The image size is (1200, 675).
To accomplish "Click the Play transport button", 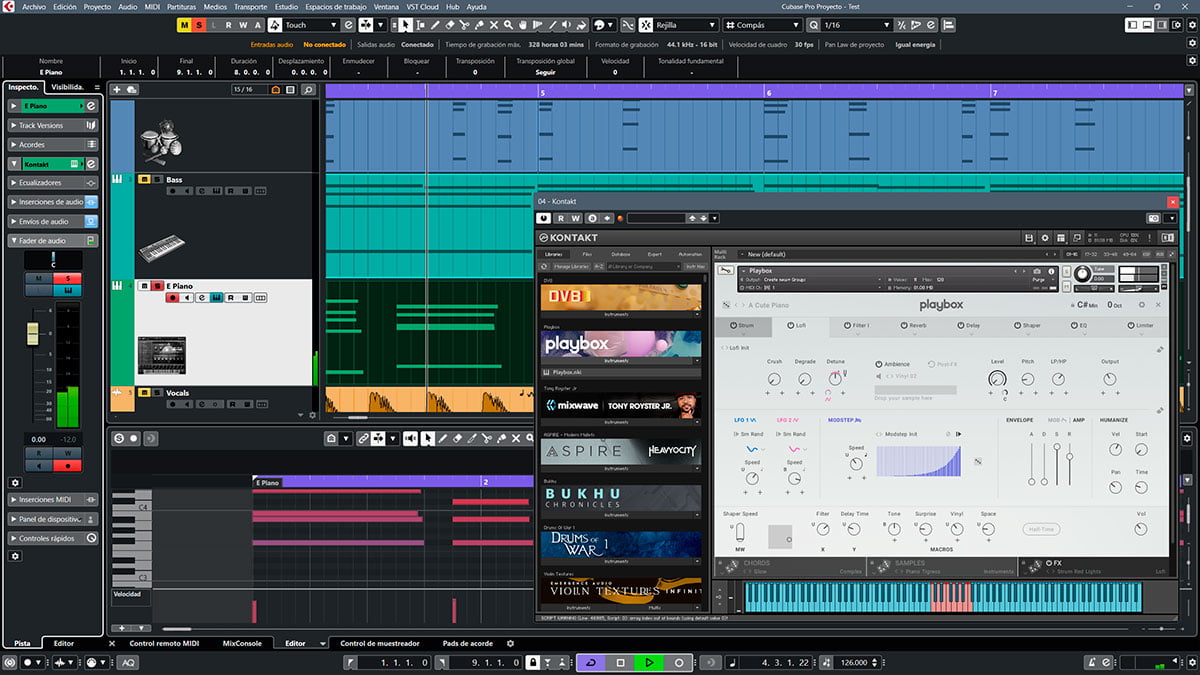I will (x=649, y=662).
